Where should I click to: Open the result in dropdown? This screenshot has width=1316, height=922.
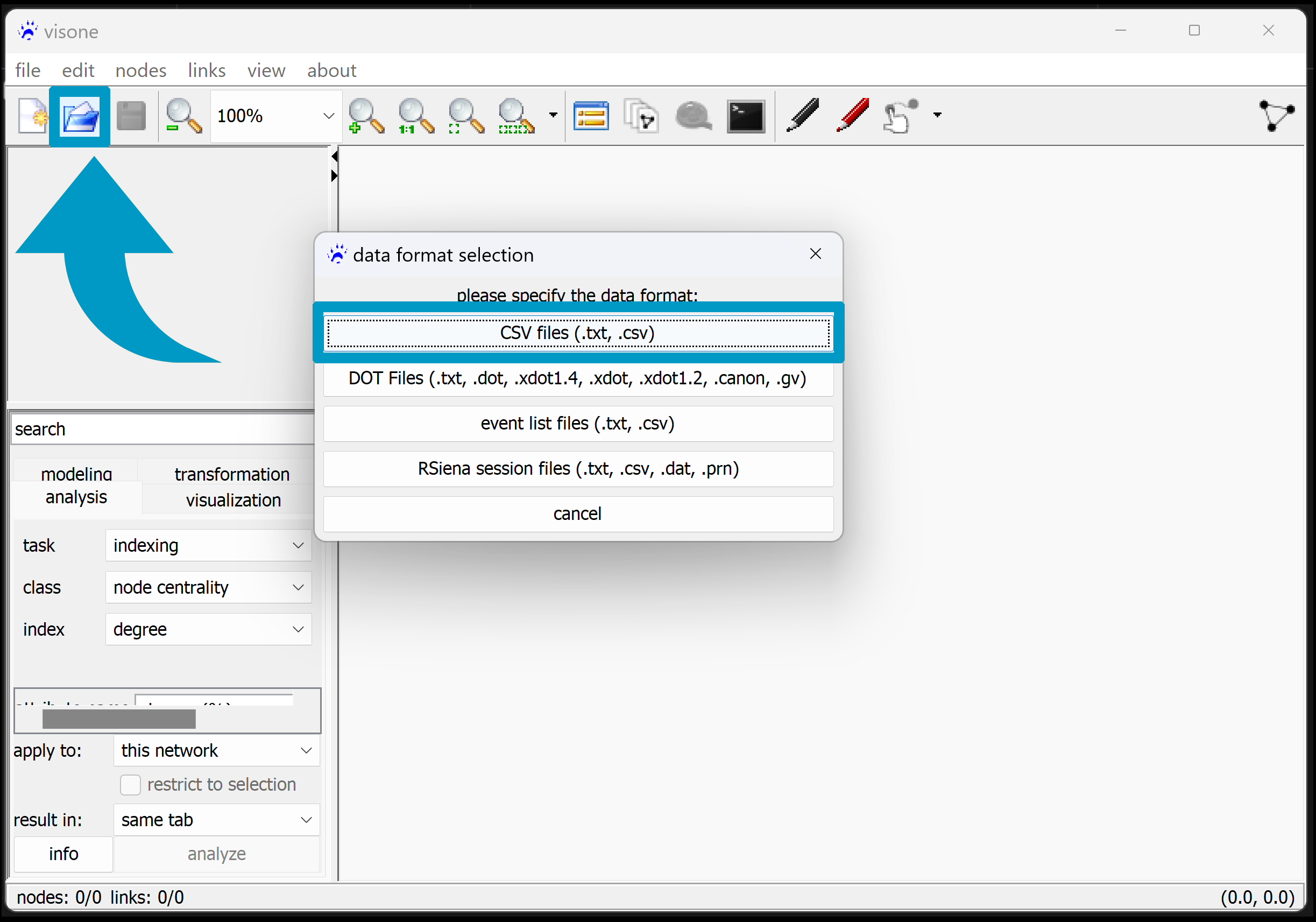[x=217, y=820]
